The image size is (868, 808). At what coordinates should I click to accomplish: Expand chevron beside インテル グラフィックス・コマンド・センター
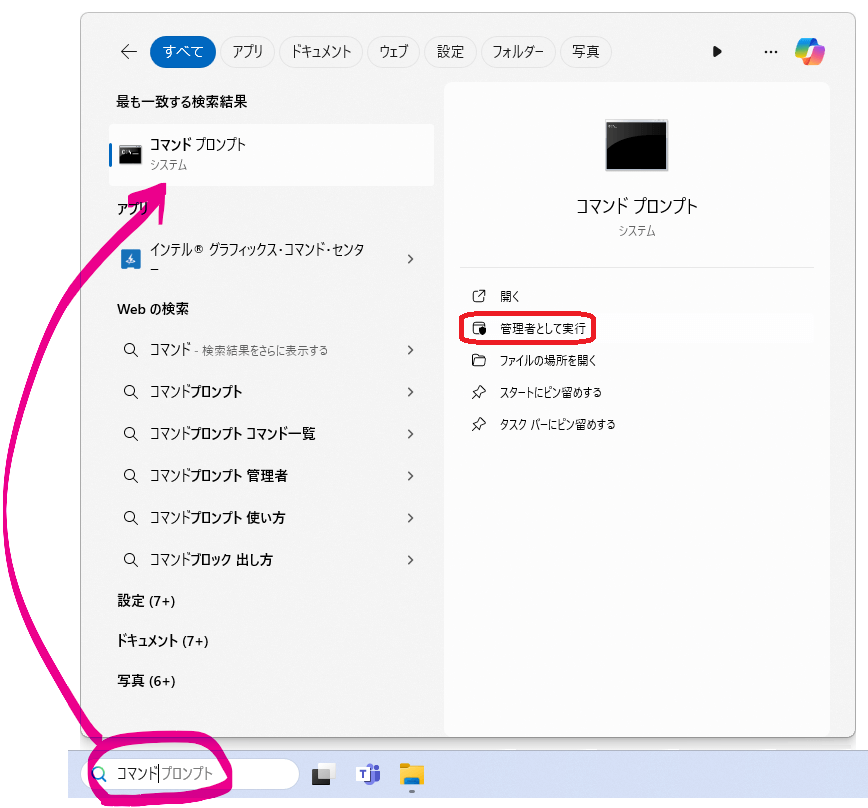(x=410, y=259)
